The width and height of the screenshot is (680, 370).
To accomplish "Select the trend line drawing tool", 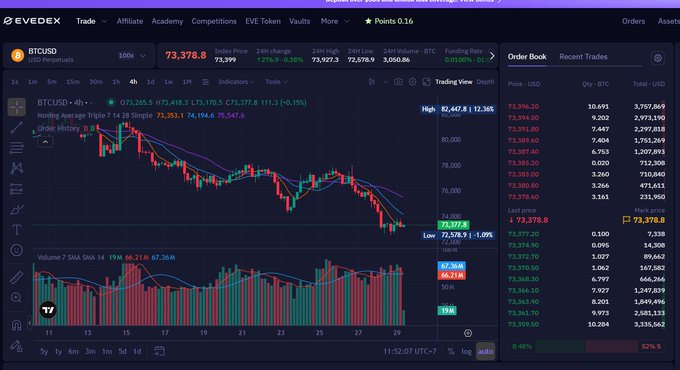I will [x=16, y=127].
